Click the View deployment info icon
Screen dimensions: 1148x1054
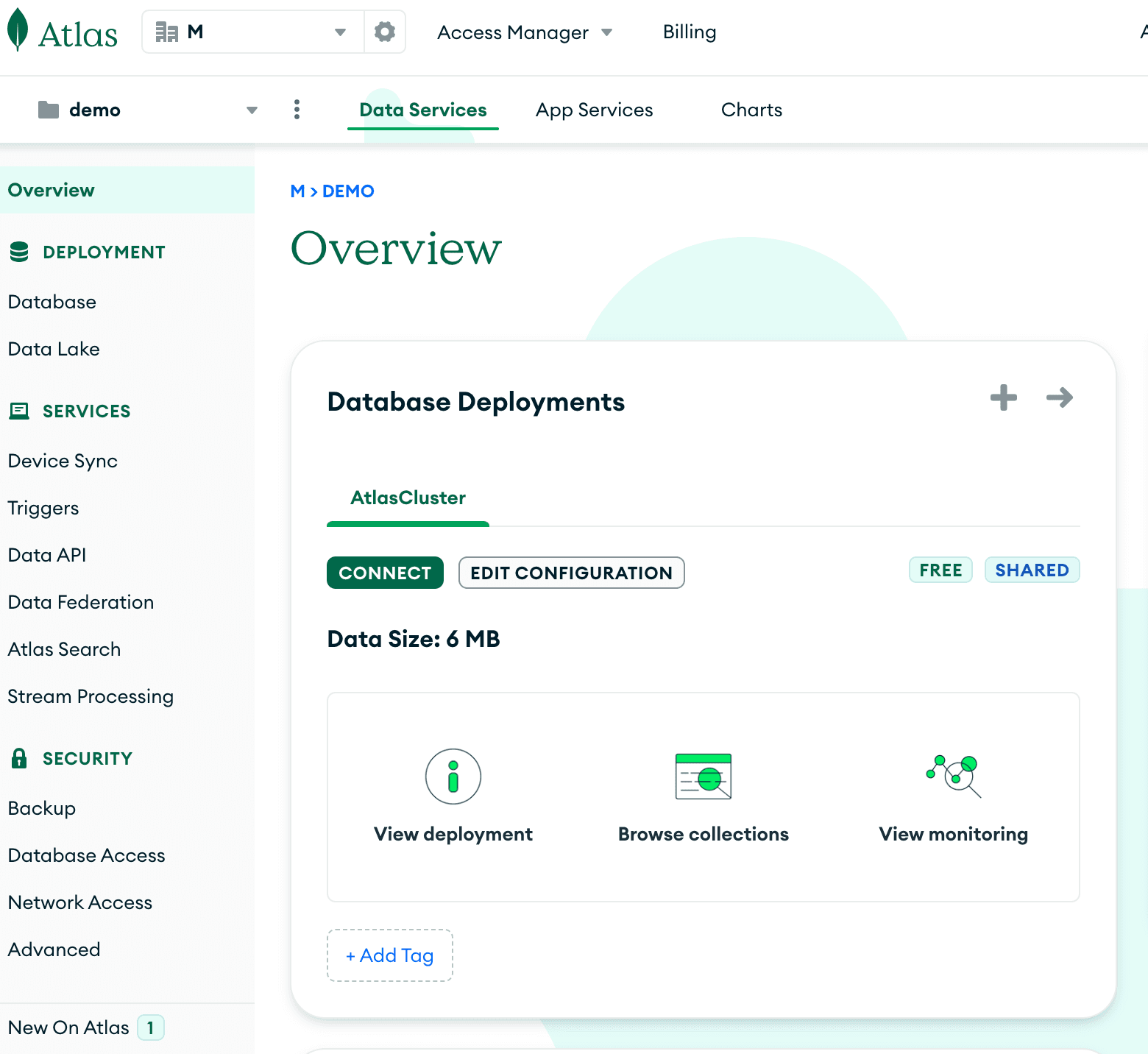click(453, 777)
